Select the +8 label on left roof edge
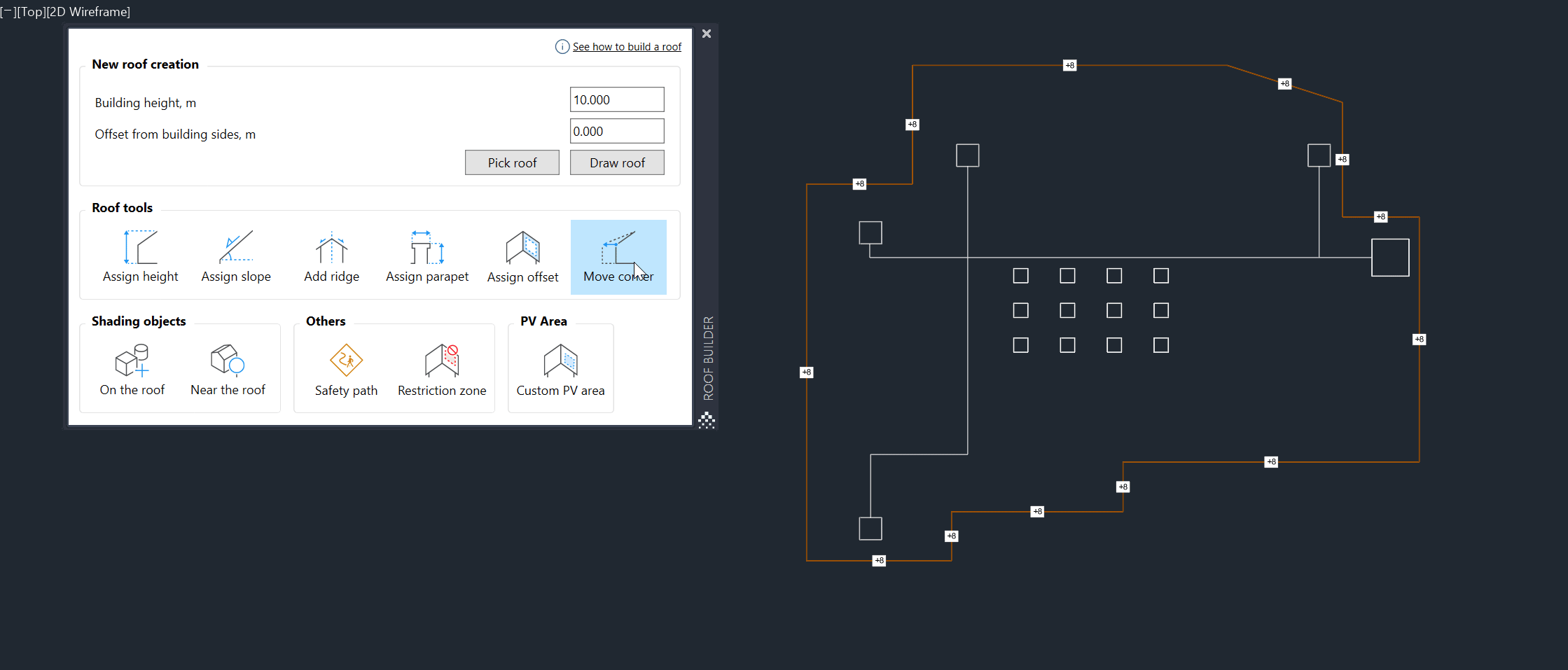The width and height of the screenshot is (1568, 670). tap(807, 372)
